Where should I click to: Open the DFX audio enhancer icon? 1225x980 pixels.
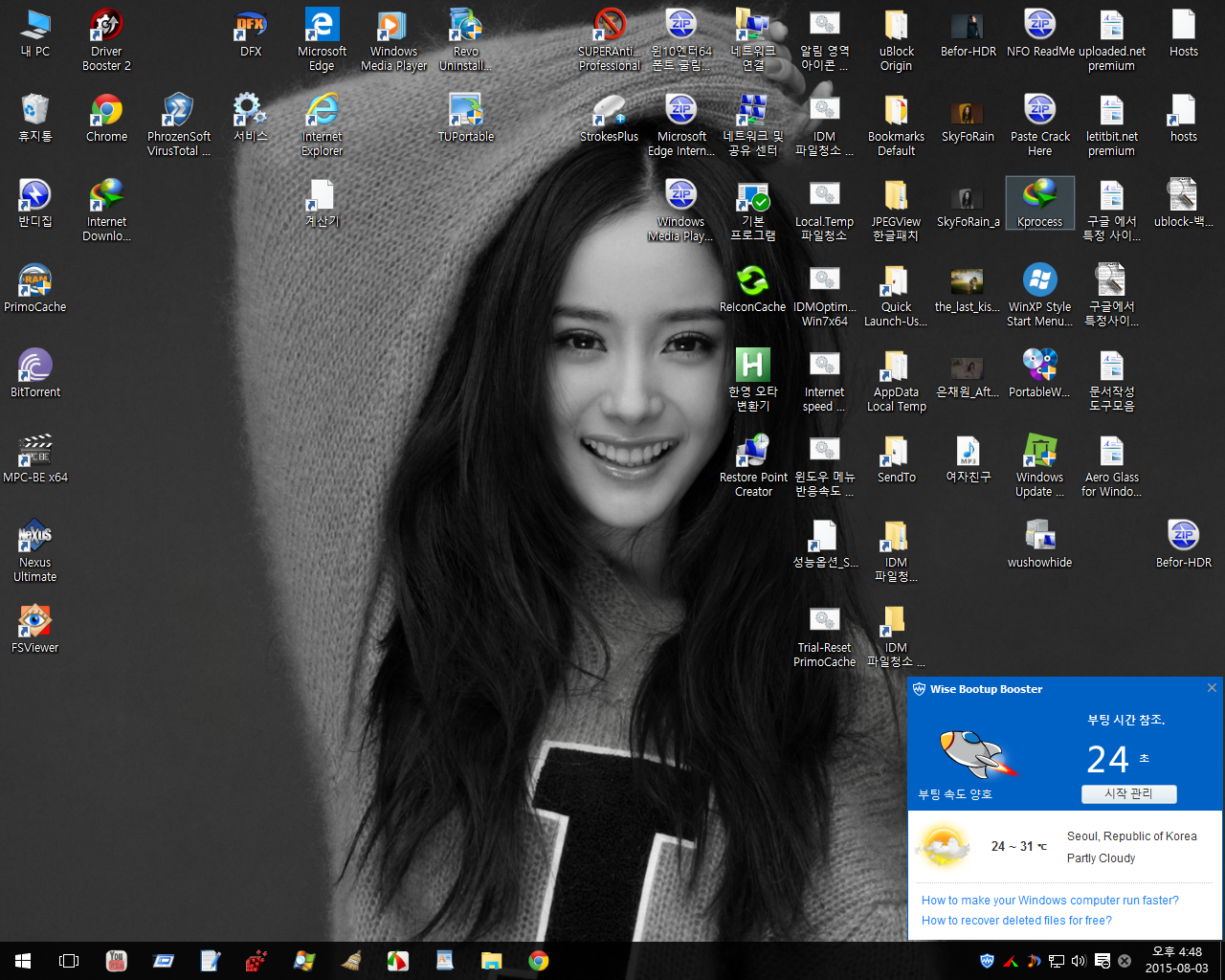coord(251,33)
